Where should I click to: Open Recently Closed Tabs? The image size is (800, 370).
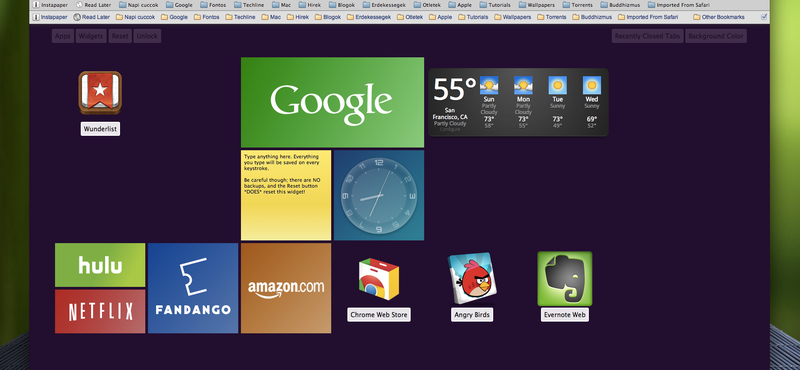tap(647, 36)
